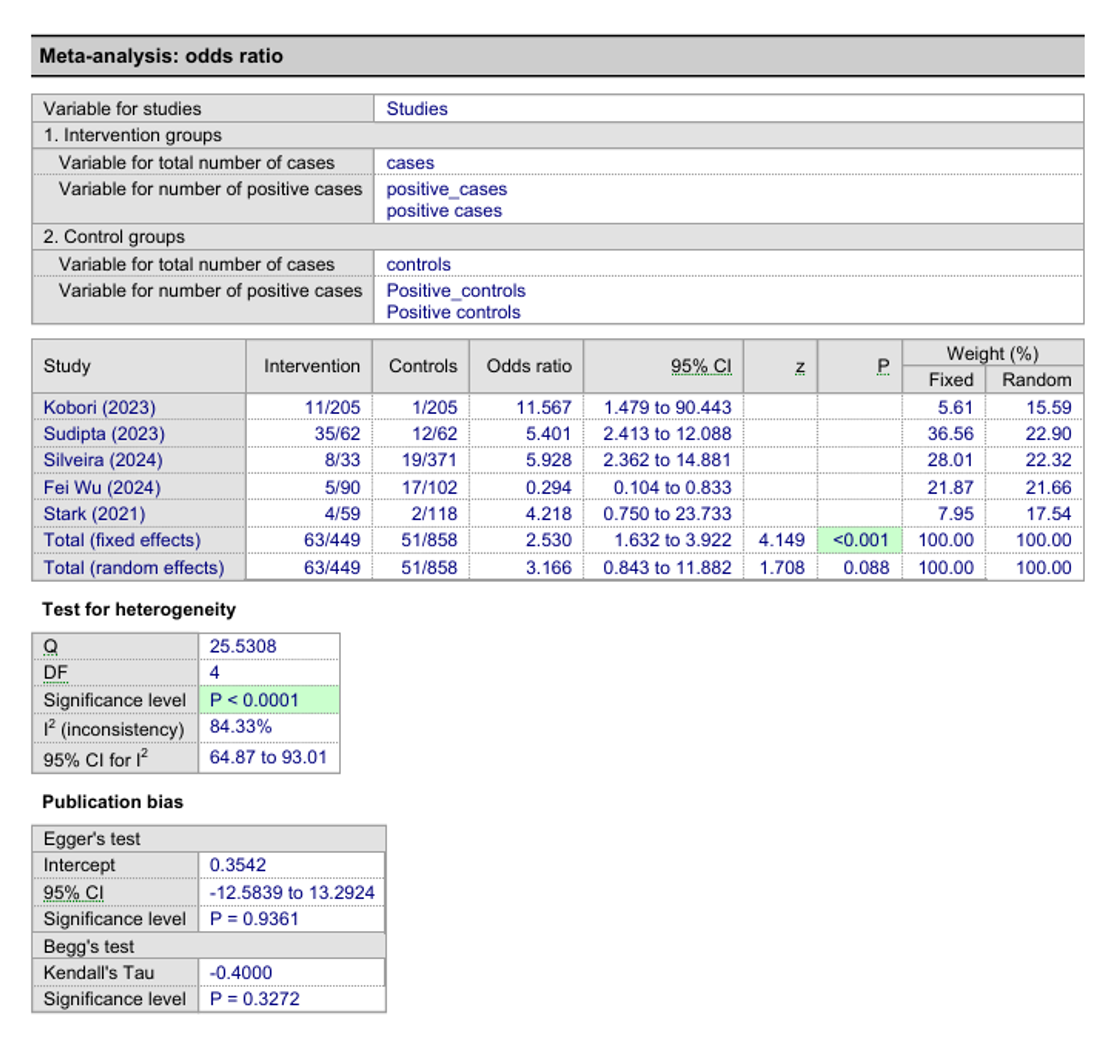Screen dimensions: 1118x1038
Task: Click the Begg's test heading
Action: pos(88,946)
